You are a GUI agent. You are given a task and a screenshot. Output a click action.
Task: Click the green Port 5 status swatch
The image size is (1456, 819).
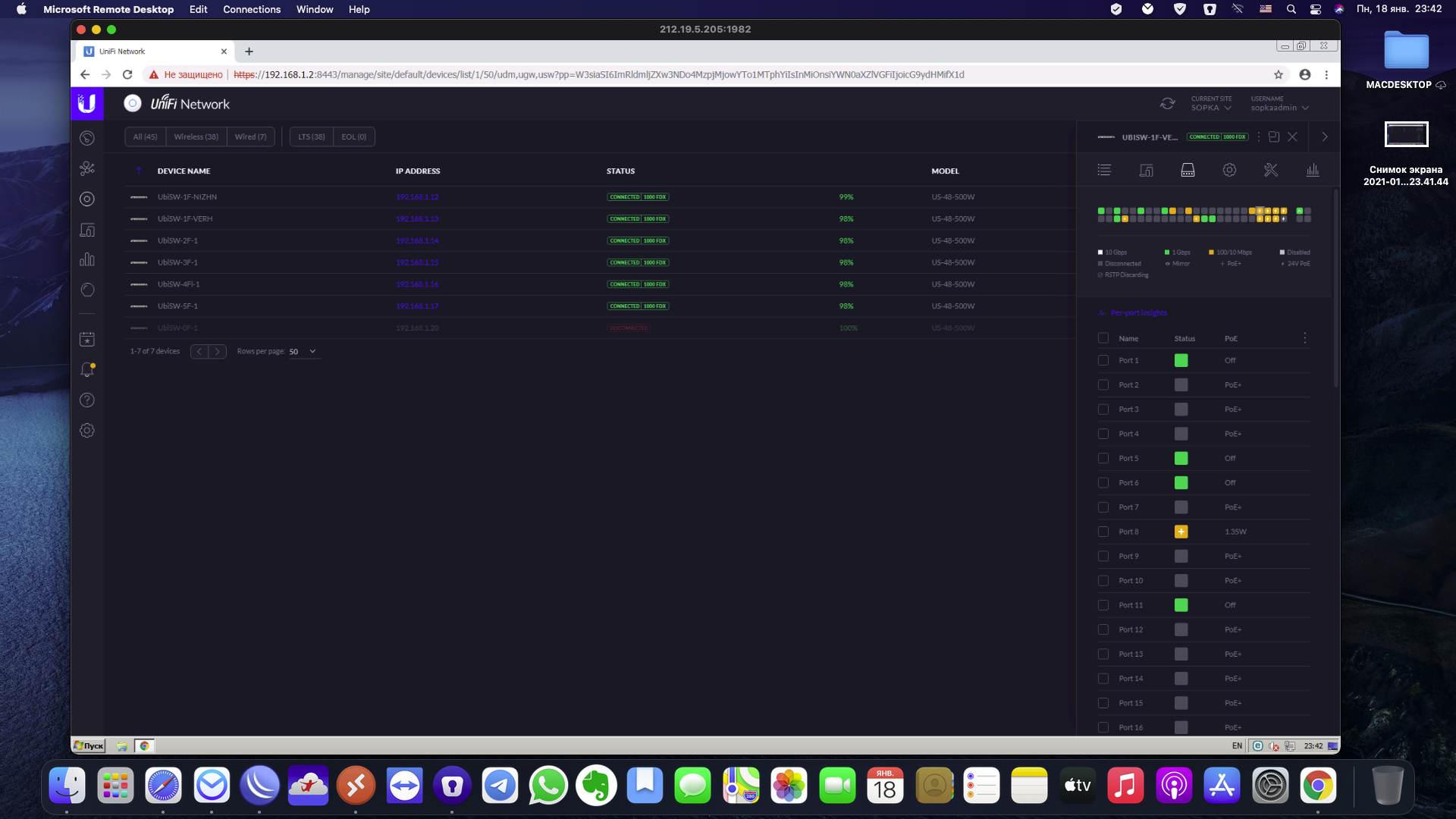(1181, 459)
